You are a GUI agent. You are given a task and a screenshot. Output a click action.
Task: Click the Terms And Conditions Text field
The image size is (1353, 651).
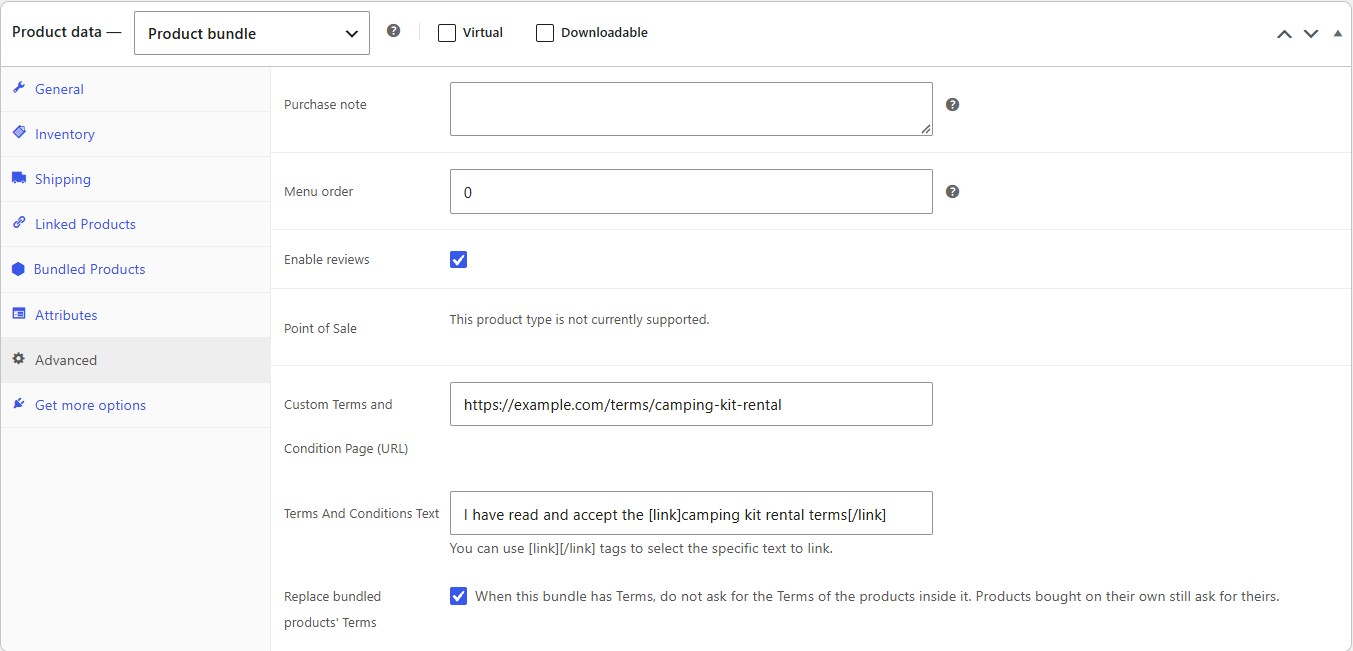[691, 513]
